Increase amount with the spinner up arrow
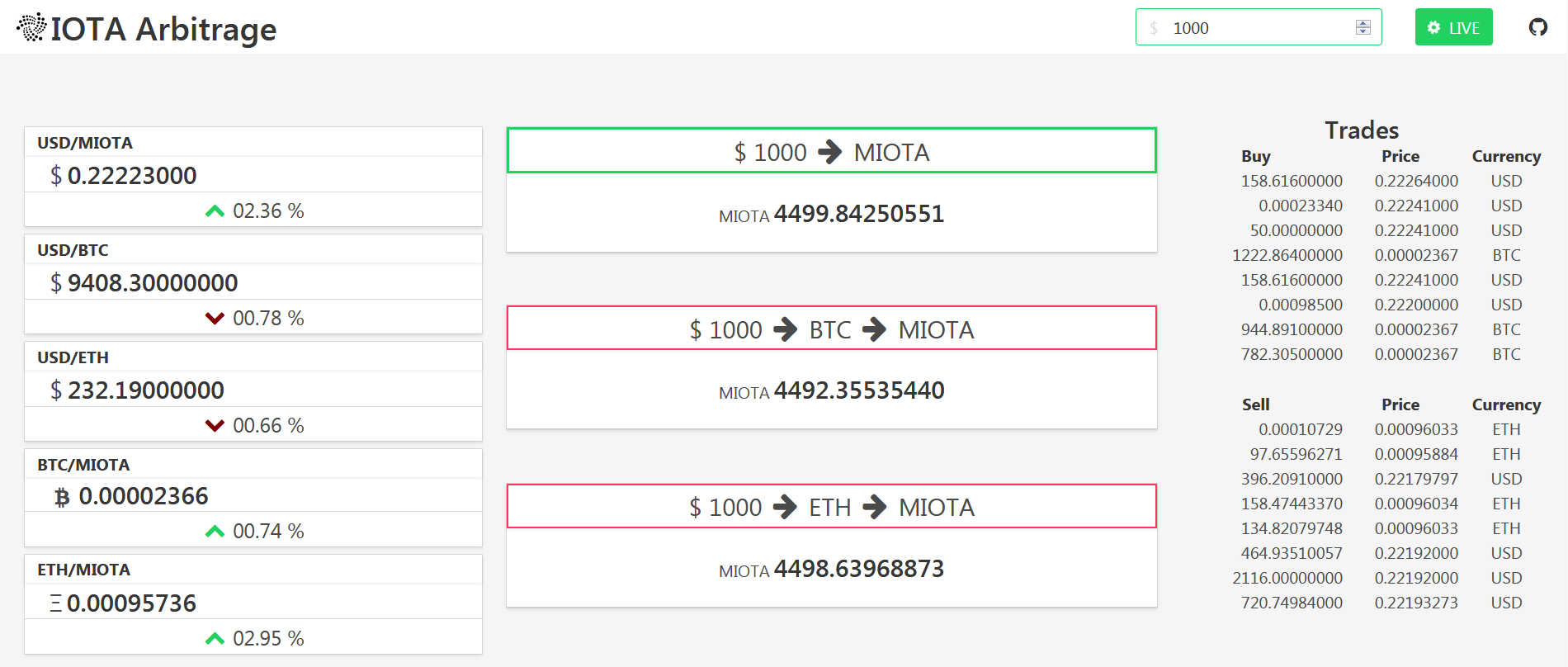The width and height of the screenshot is (1568, 667). [x=1363, y=23]
